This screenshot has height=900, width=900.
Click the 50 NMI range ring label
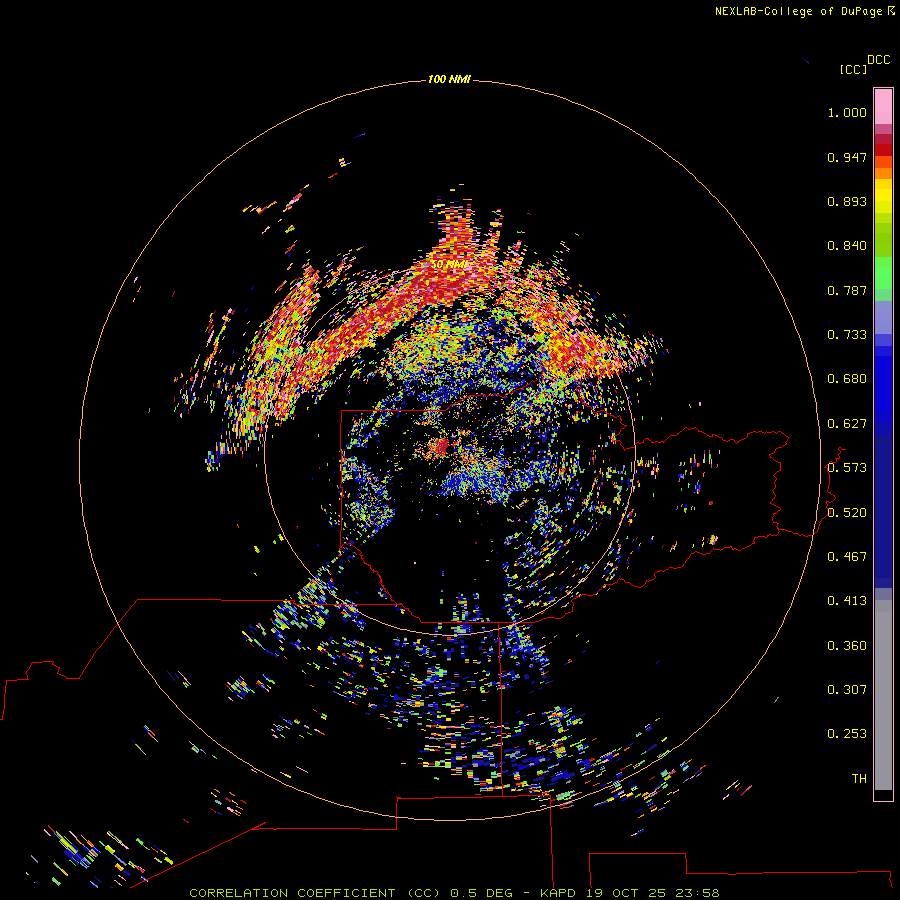click(x=449, y=264)
